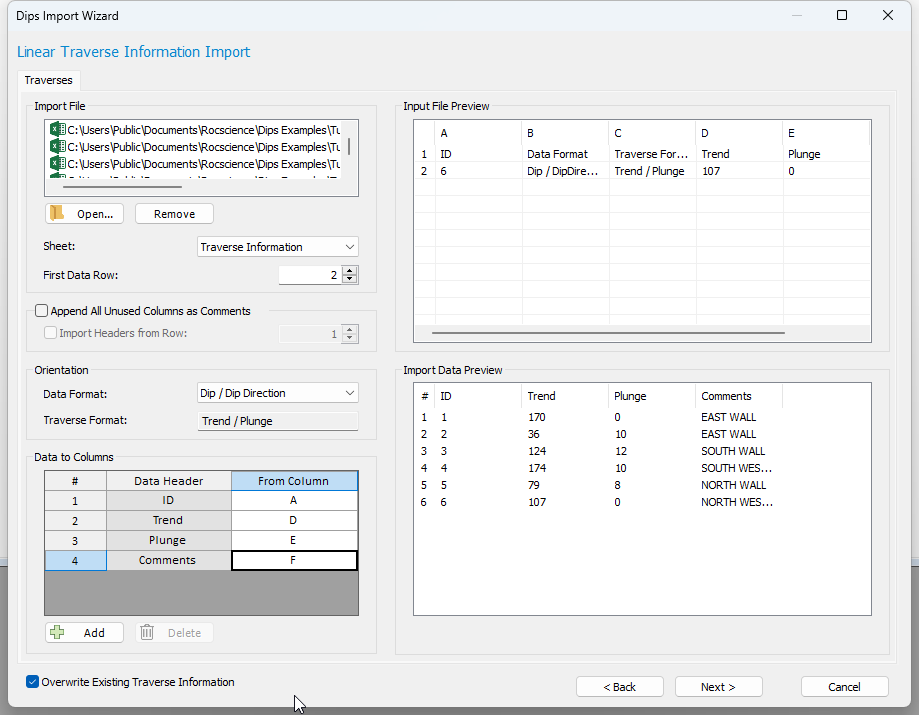This screenshot has height=715, width=919.
Task: Select the From Column cell for Comments
Action: (293, 560)
